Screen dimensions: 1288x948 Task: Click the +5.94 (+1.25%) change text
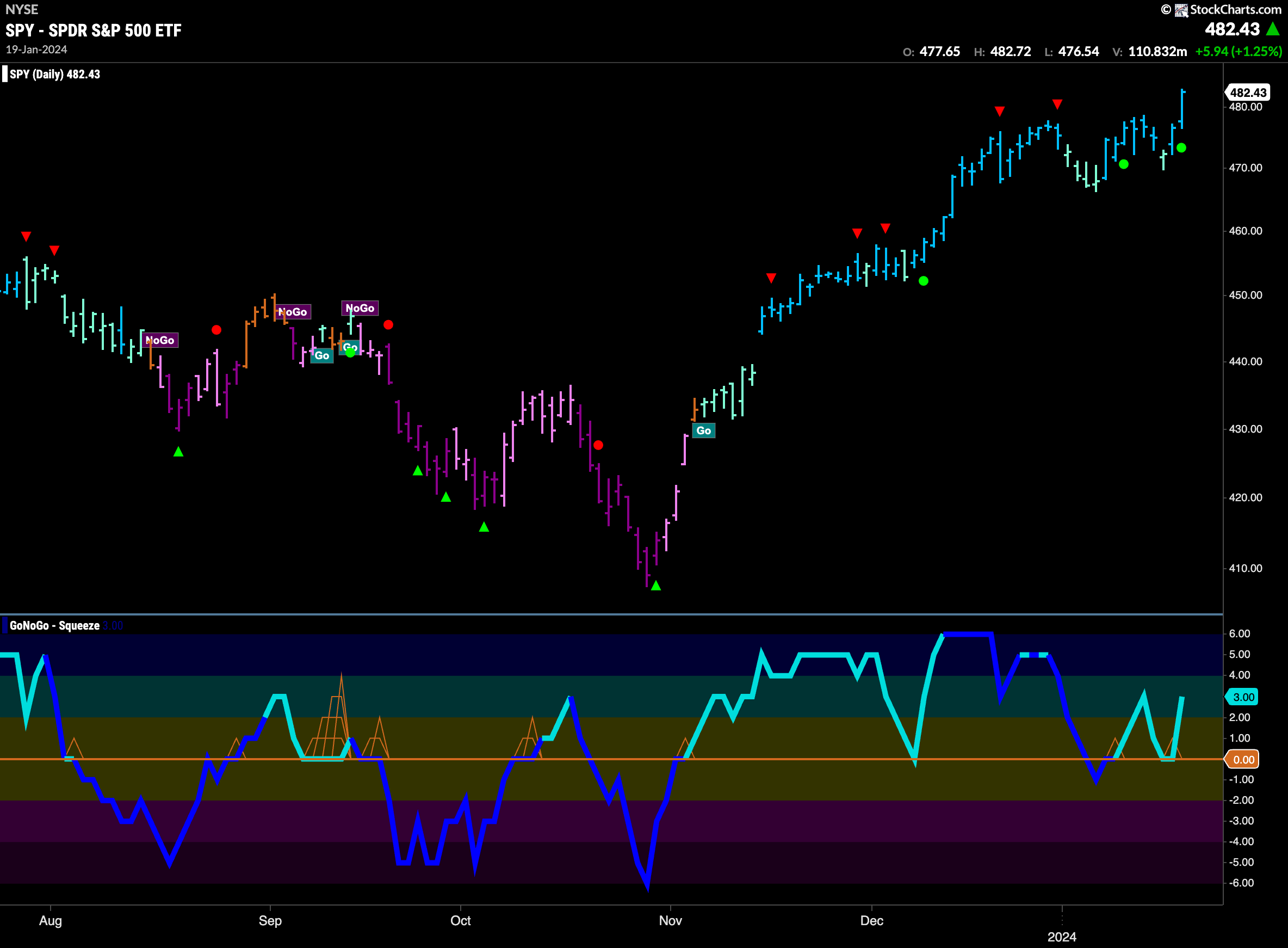click(1239, 52)
